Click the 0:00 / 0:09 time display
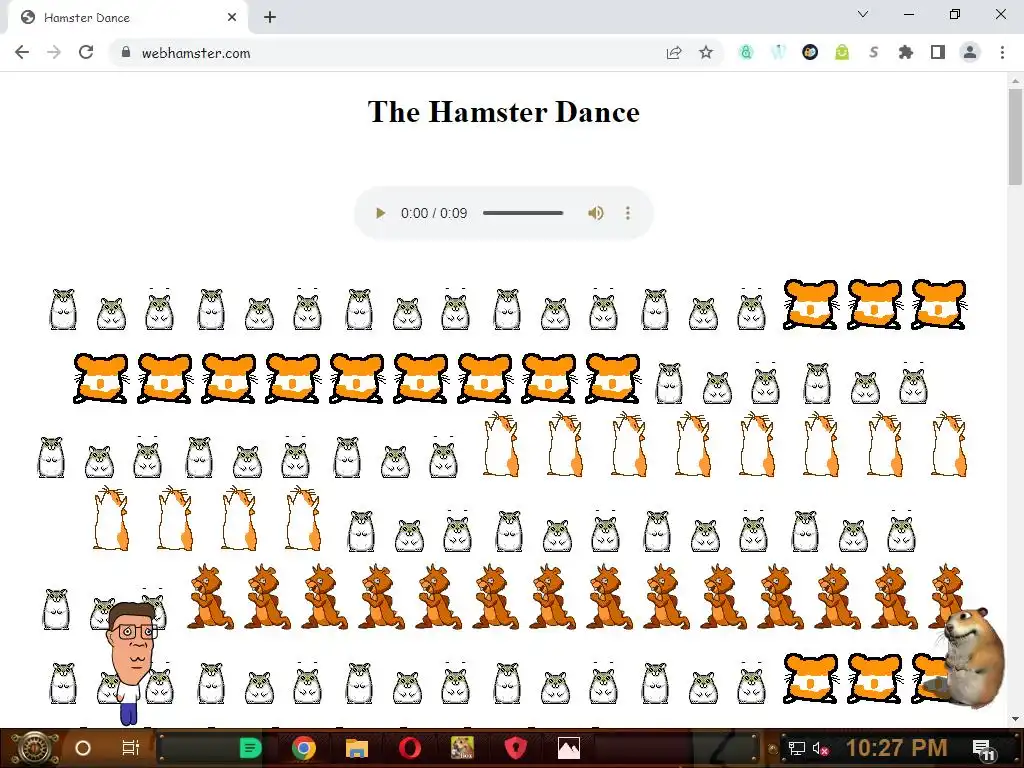 pyautogui.click(x=434, y=214)
